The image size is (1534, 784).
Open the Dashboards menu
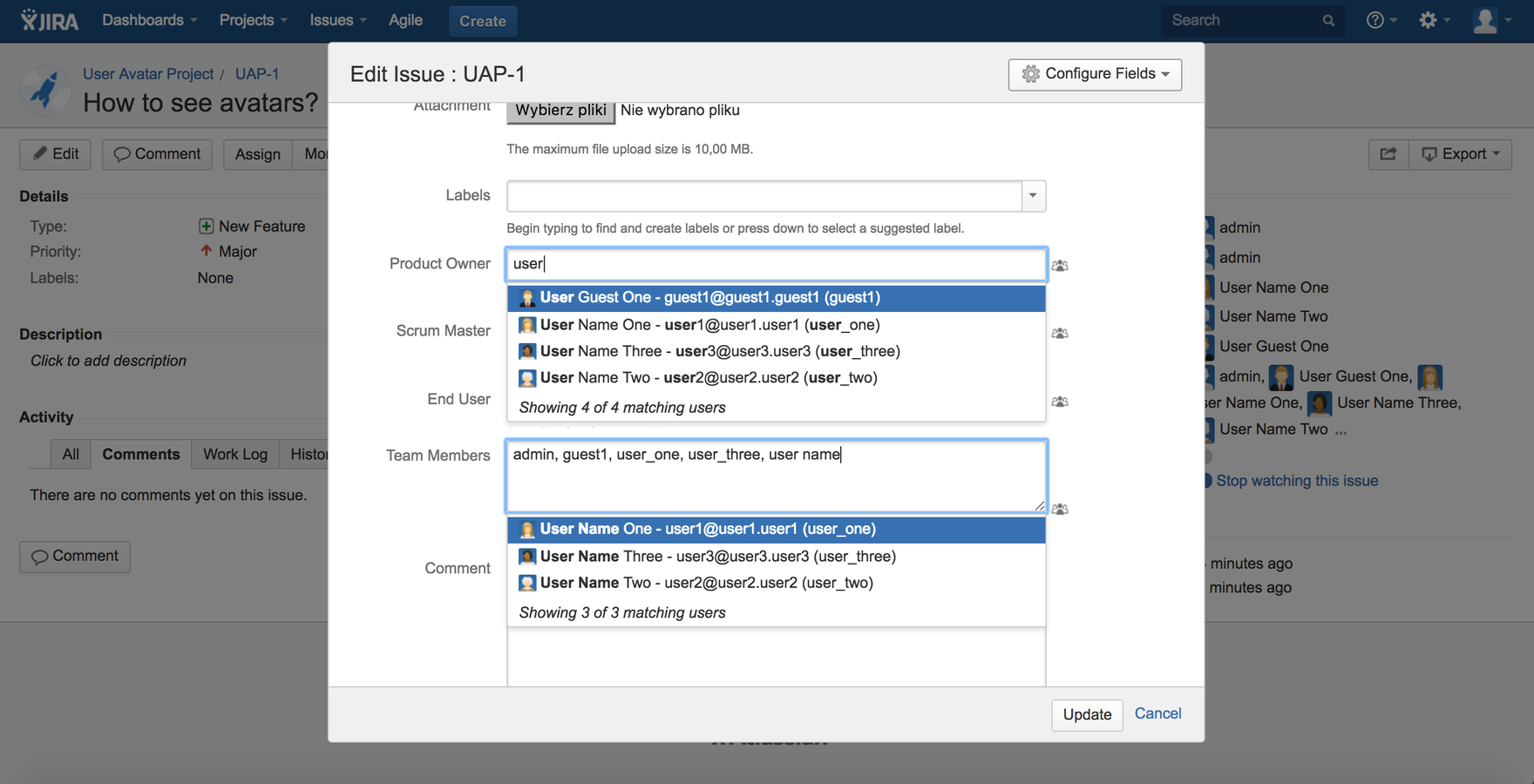click(150, 20)
